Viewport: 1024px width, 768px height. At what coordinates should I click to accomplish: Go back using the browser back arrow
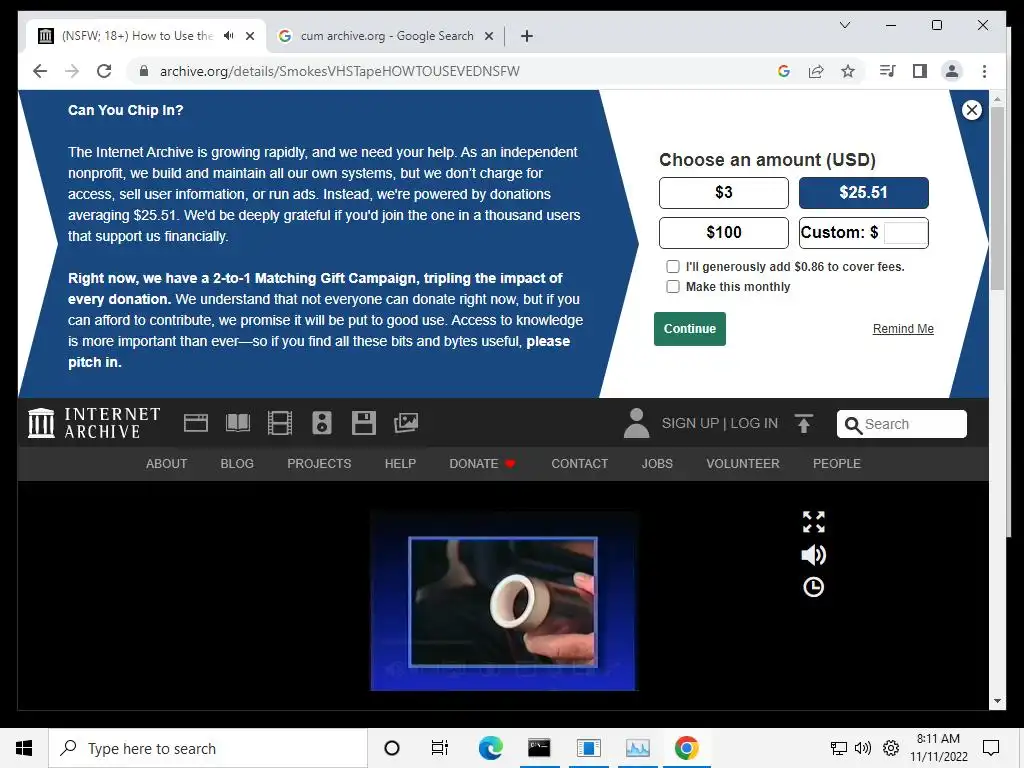(x=40, y=71)
